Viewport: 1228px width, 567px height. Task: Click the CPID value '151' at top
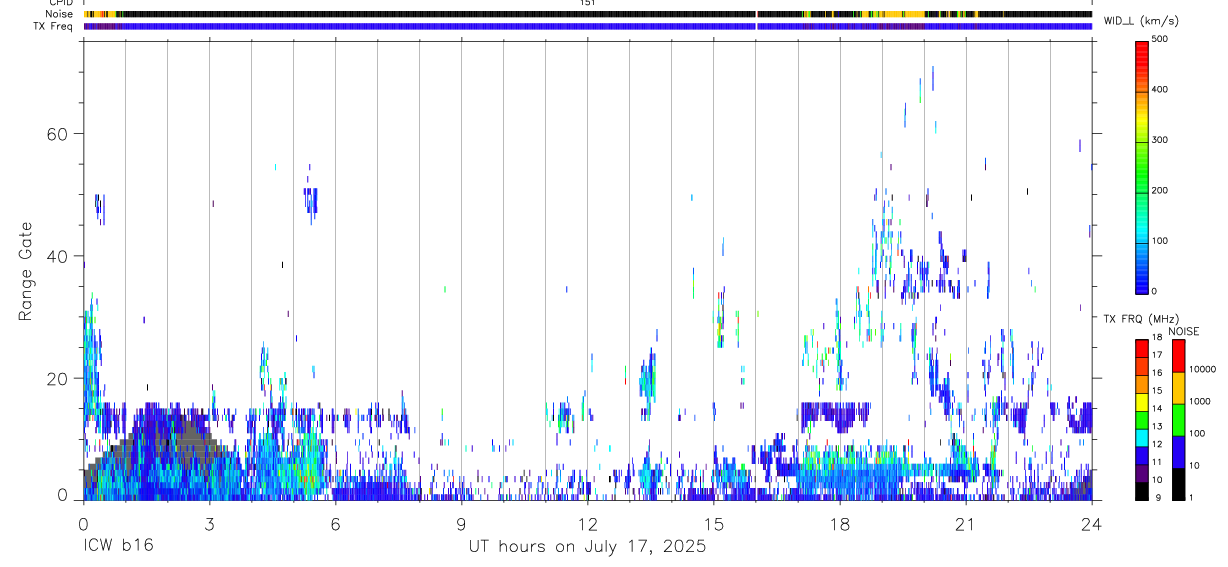point(587,3)
